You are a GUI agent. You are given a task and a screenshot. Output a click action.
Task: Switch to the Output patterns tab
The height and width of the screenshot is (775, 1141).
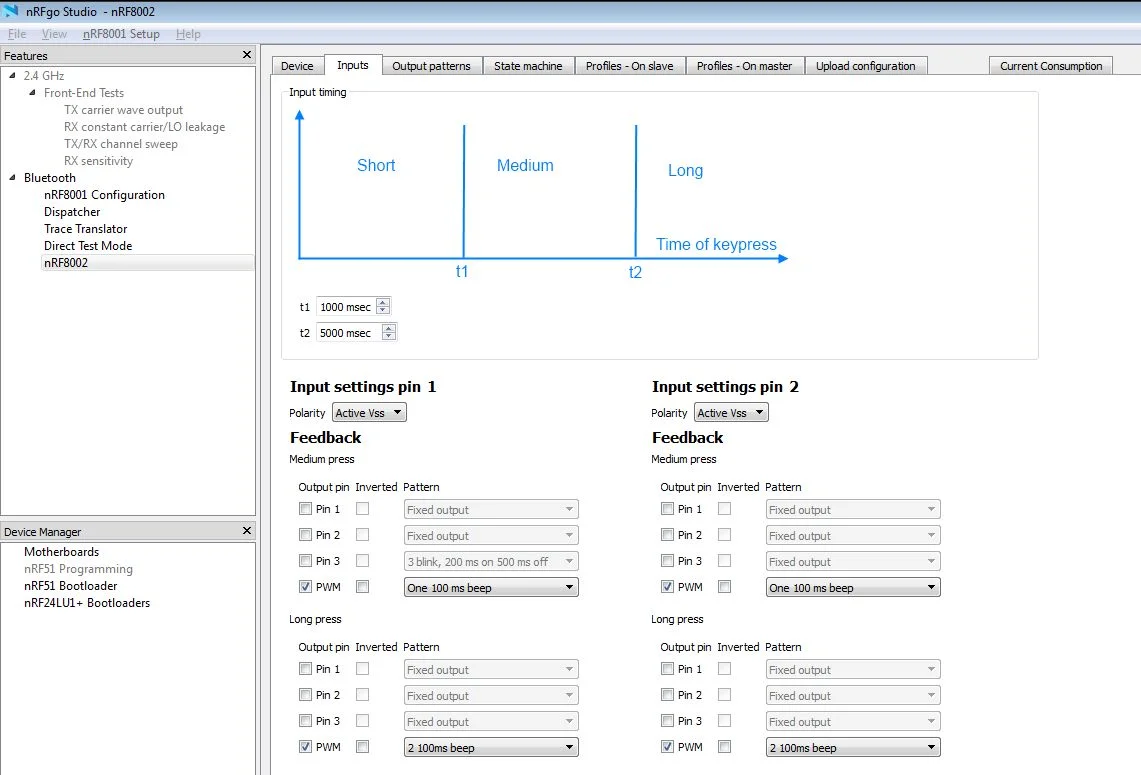(x=431, y=65)
